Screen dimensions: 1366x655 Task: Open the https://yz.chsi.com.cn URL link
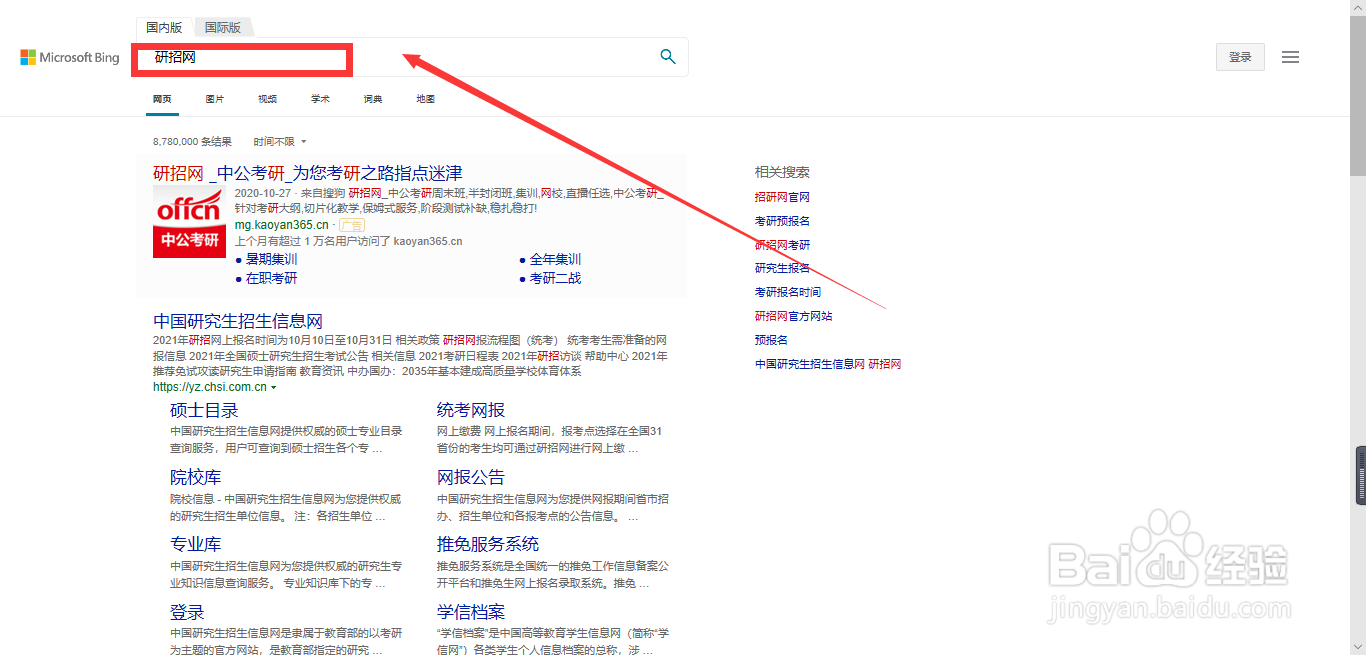point(210,387)
